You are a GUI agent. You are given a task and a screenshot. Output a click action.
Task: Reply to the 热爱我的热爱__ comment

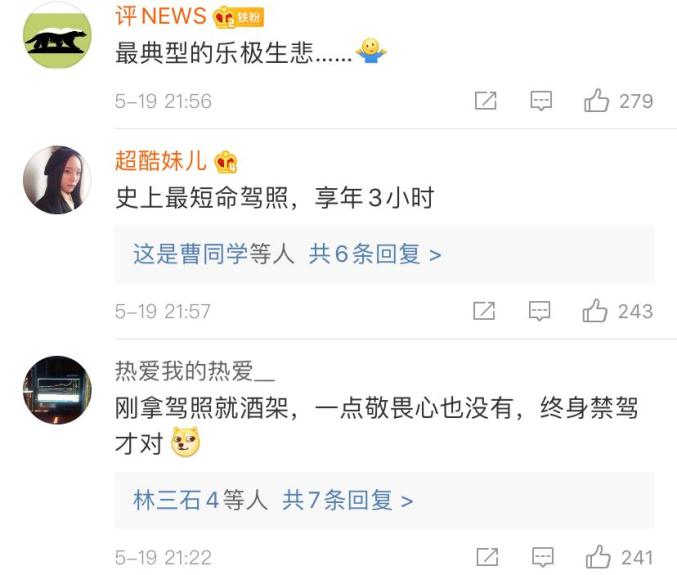click(543, 557)
